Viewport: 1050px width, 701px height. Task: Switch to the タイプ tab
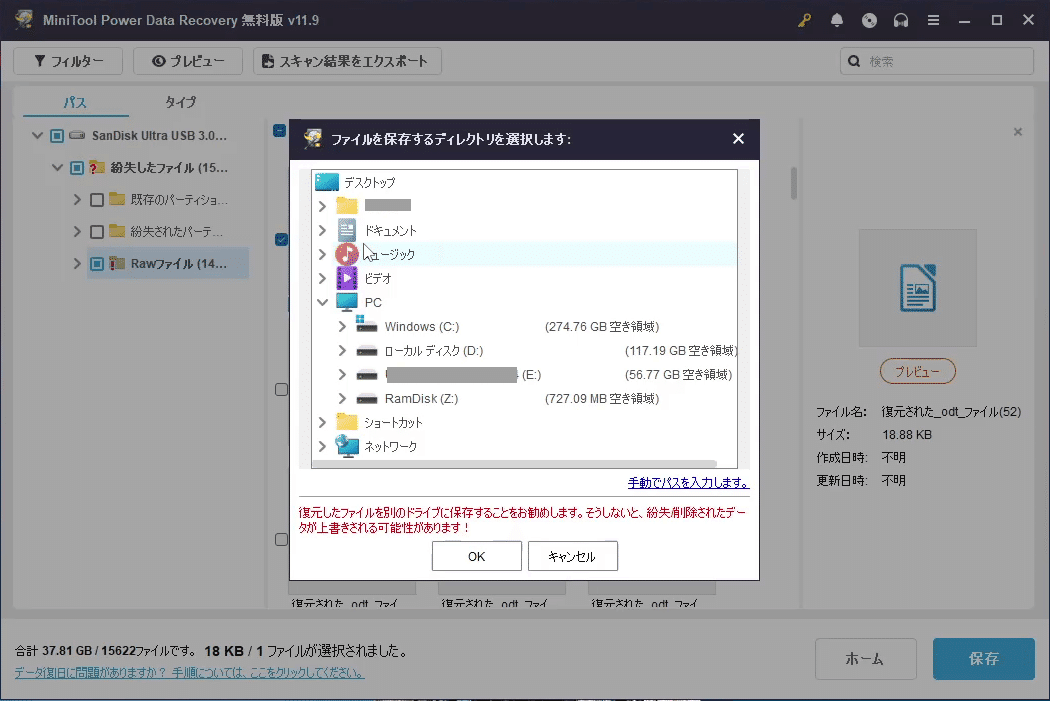[x=180, y=102]
